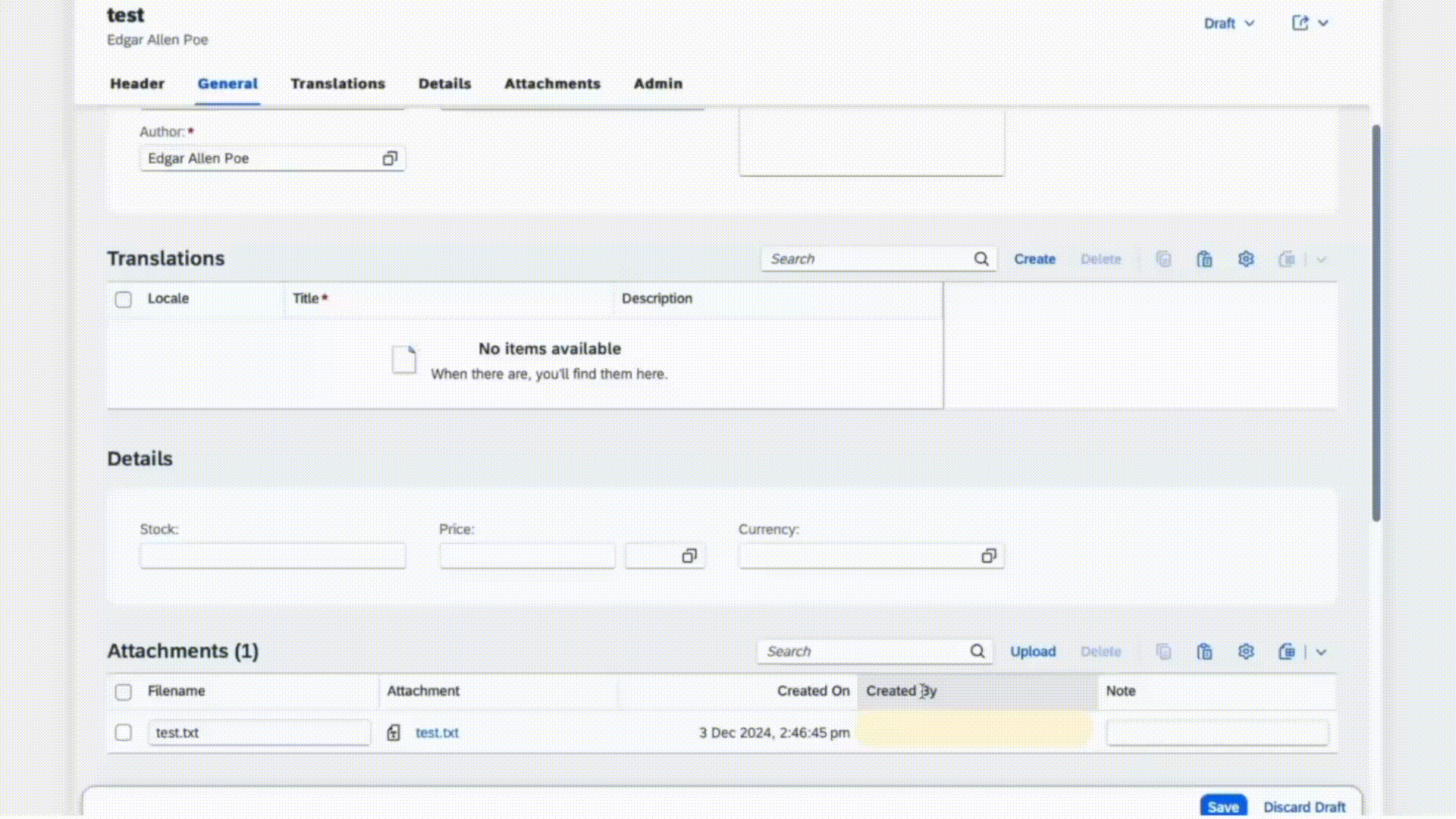The width and height of the screenshot is (1456, 819).
Task: Click the Price amount input field
Action: [x=527, y=556]
